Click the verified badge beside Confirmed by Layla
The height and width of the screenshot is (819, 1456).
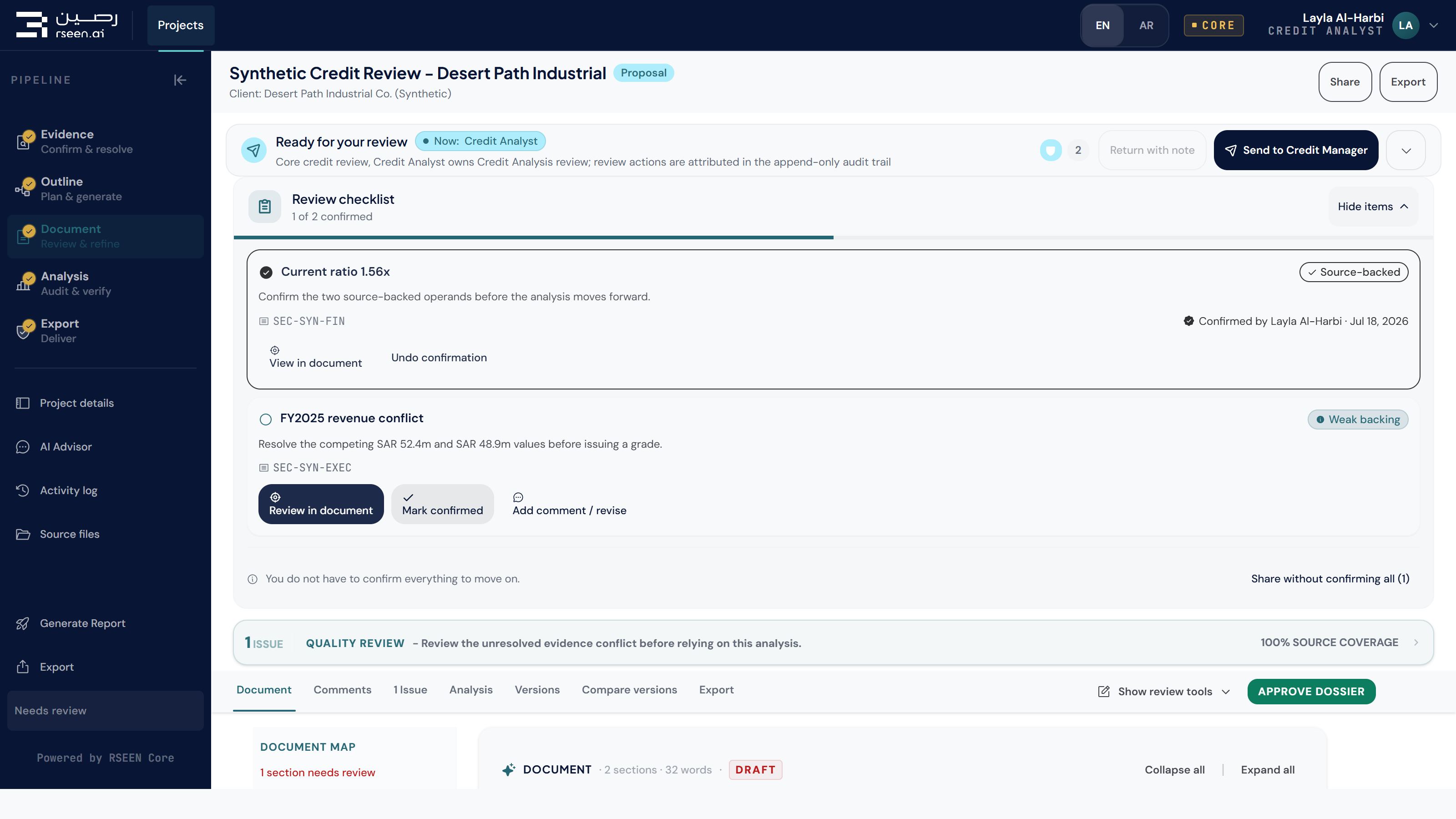(x=1188, y=321)
